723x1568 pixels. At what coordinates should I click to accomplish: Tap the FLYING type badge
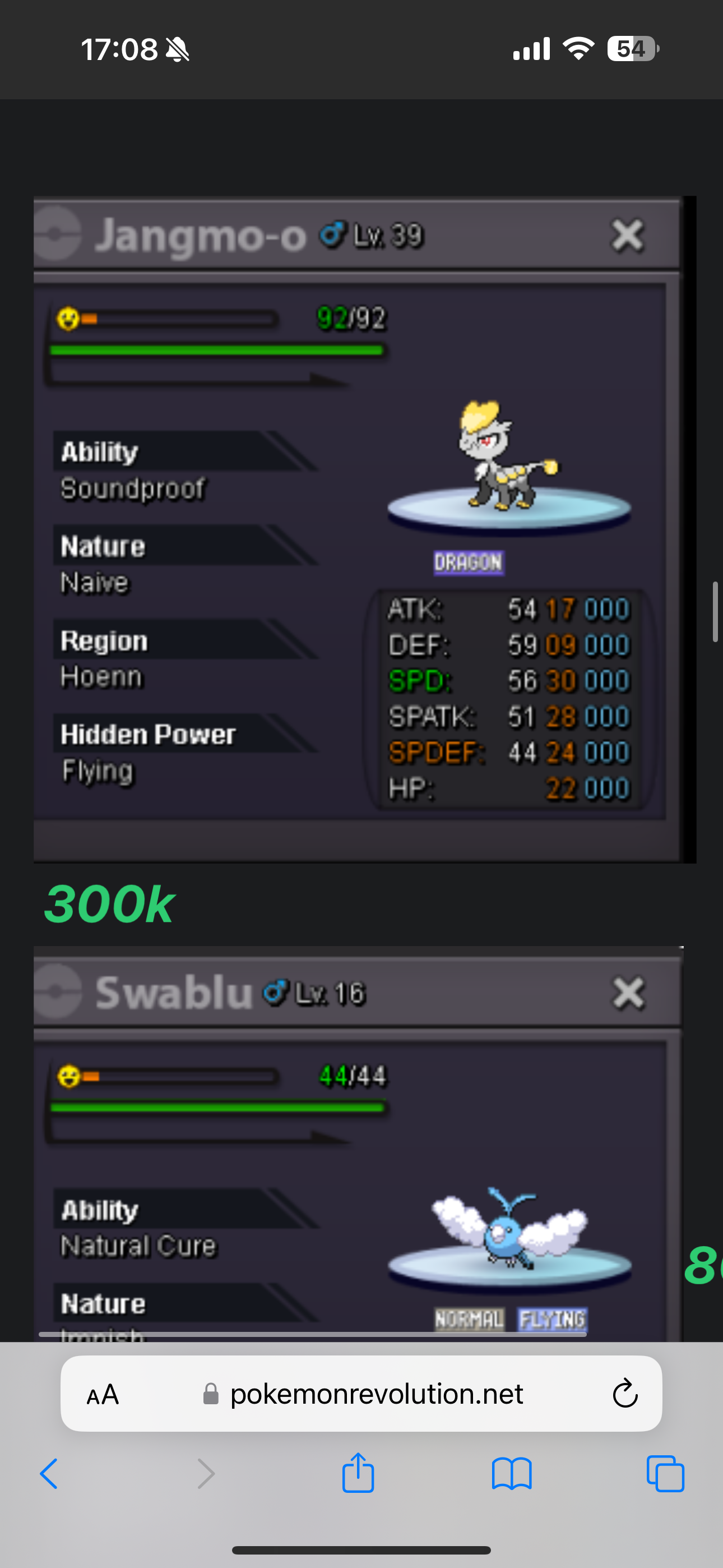coord(552,1320)
